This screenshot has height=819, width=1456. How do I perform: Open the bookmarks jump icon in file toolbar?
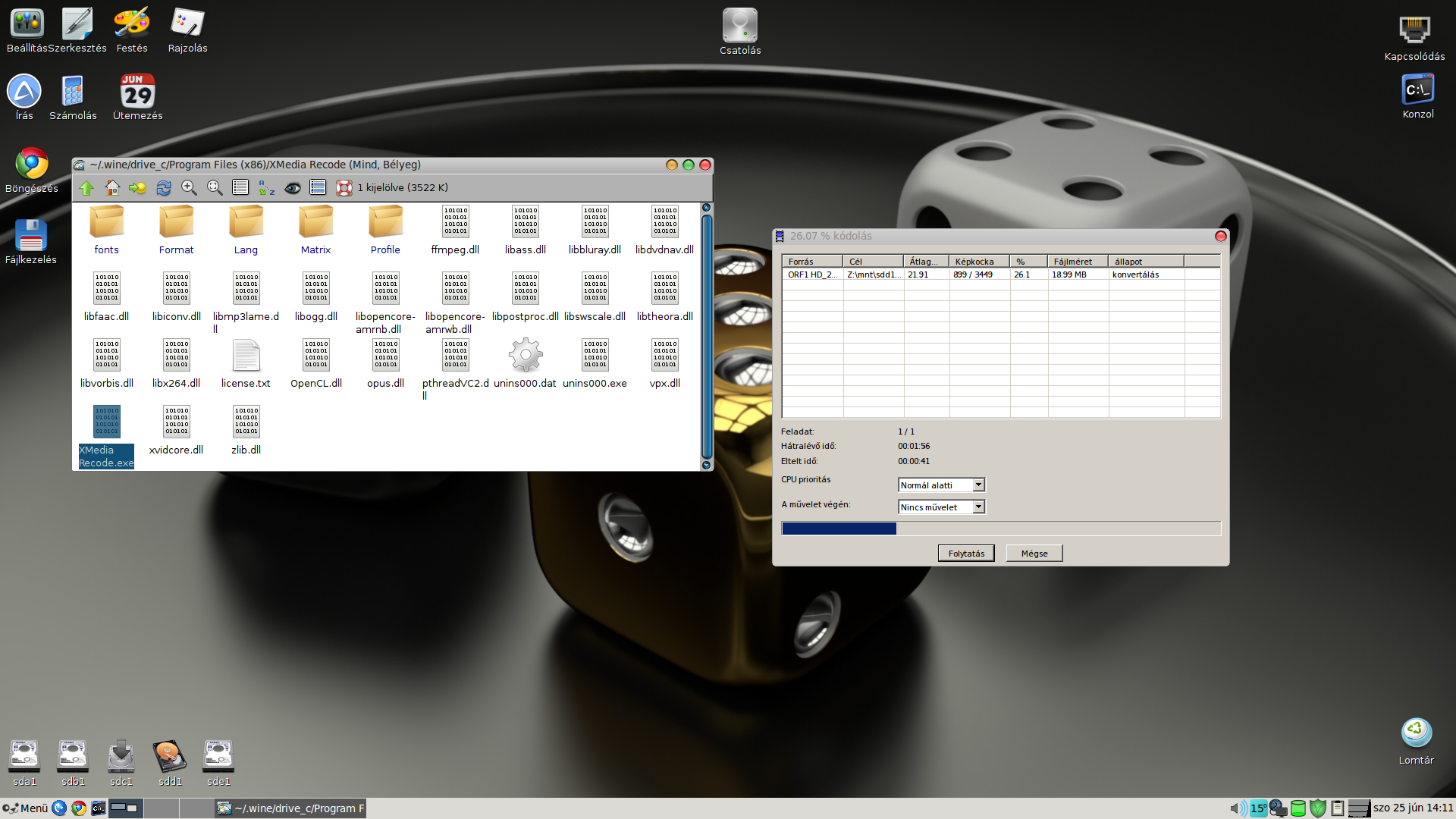pyautogui.click(x=137, y=188)
